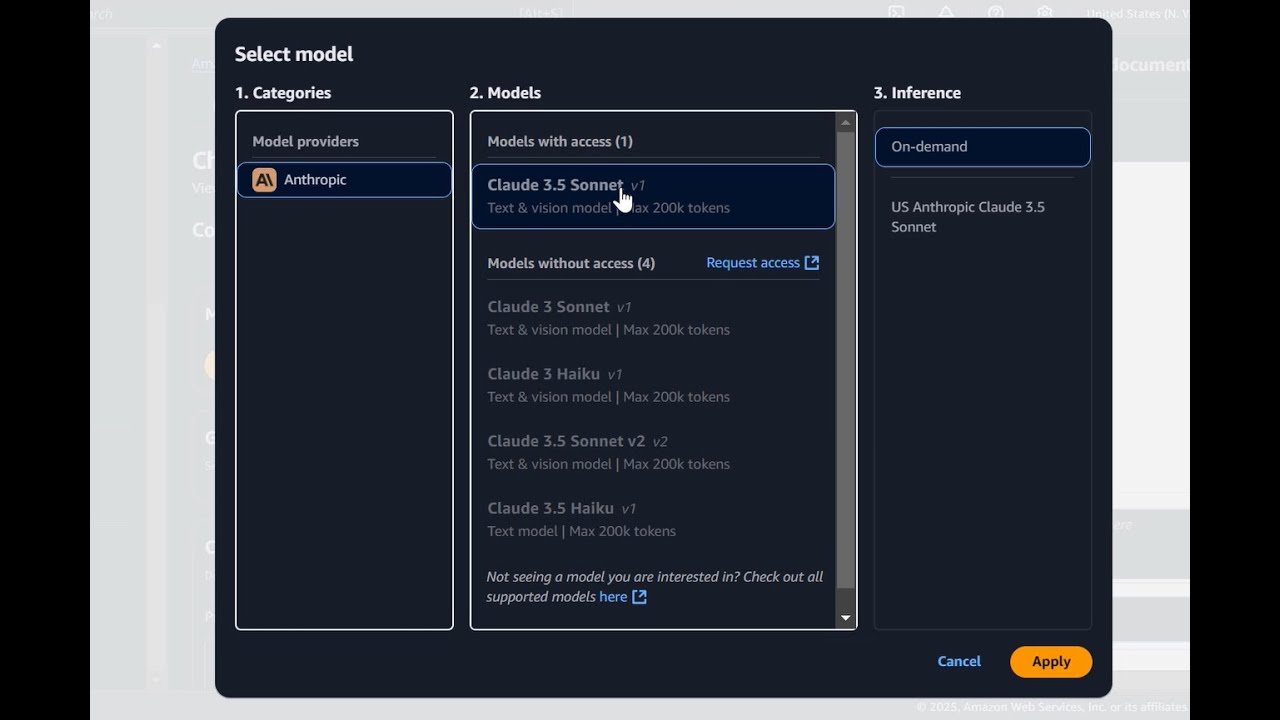Click 'Models without access (4)' heading
This screenshot has height=720, width=1280.
click(x=571, y=263)
